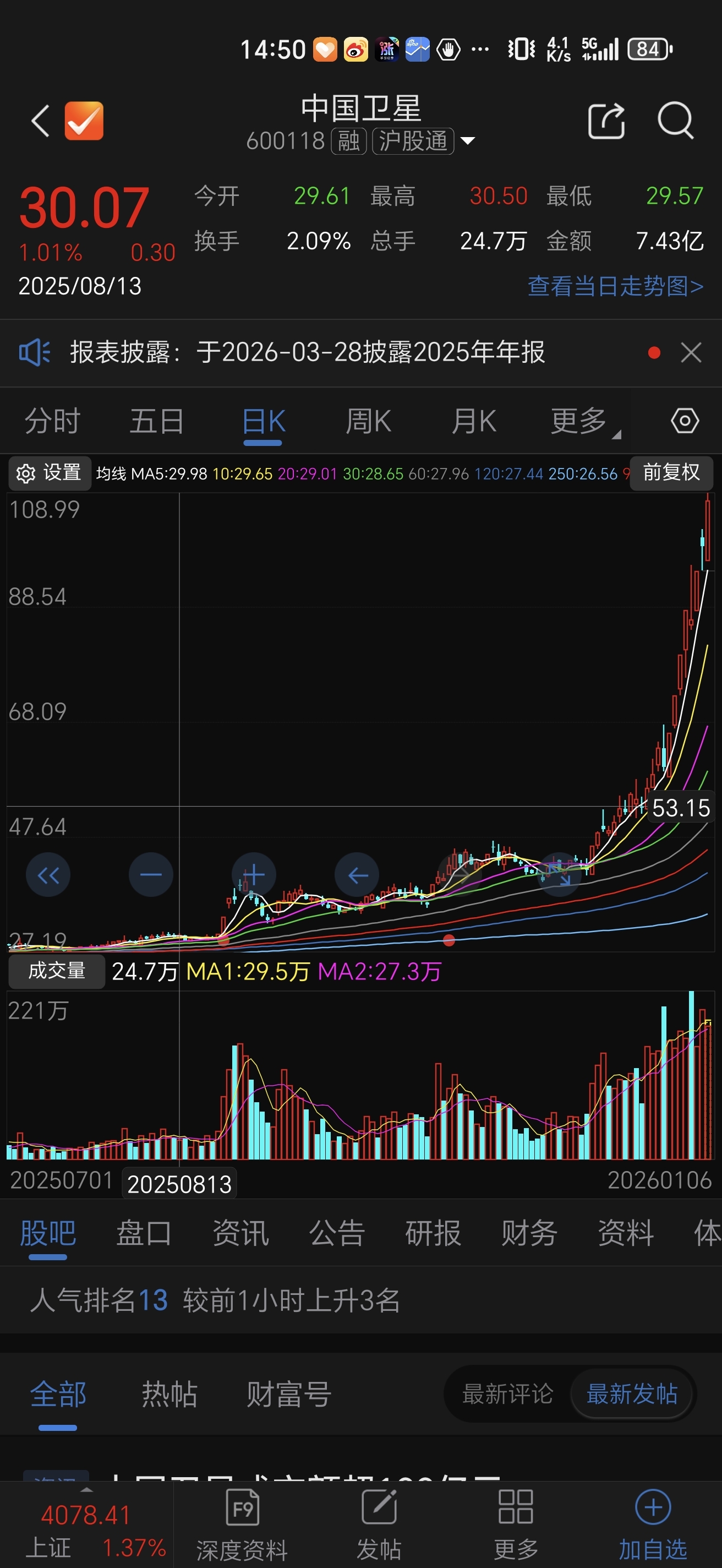Open the 公告 tab
This screenshot has height=1568, width=722.
pyautogui.click(x=336, y=1234)
